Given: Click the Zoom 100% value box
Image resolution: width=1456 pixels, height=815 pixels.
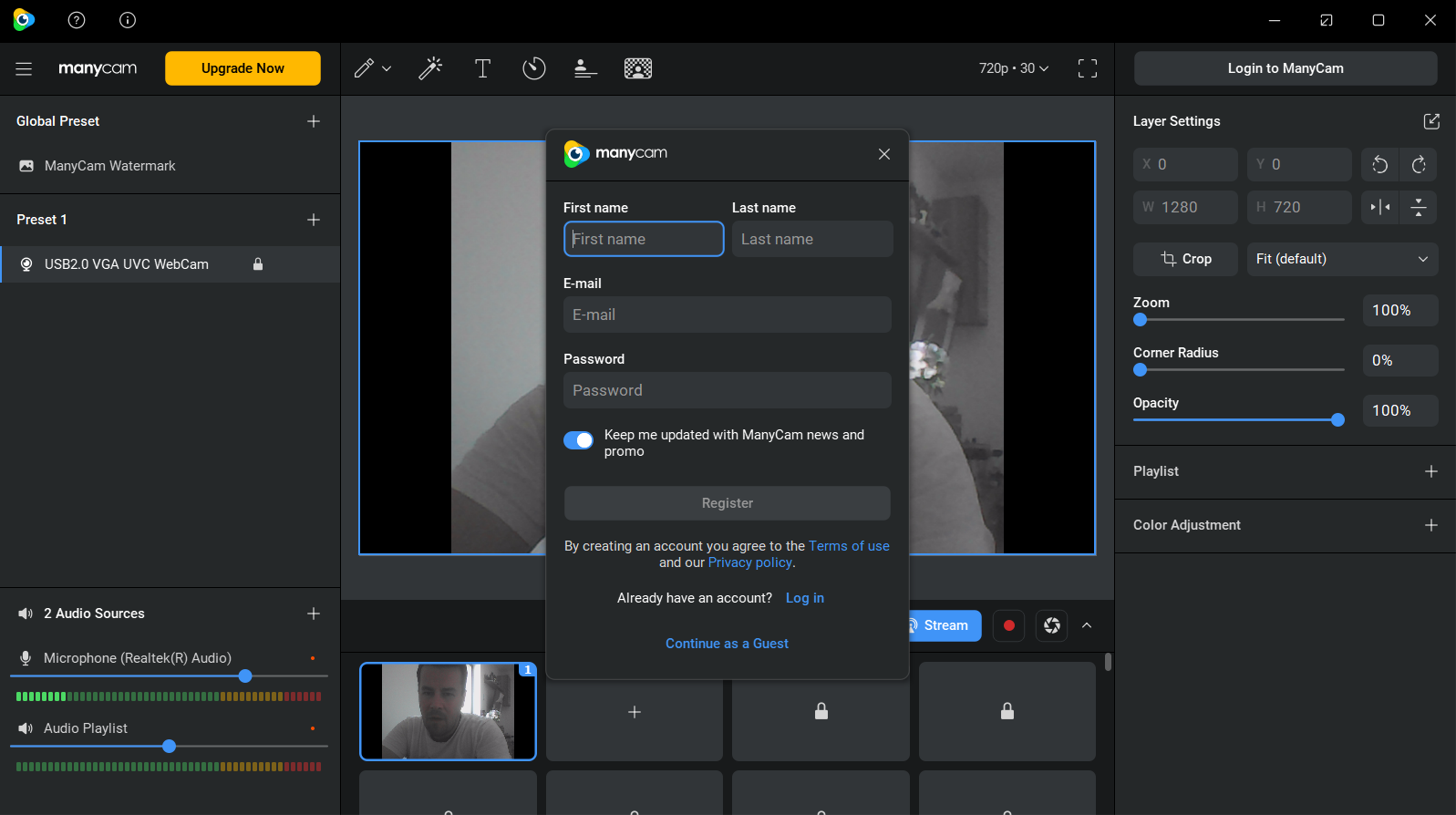Looking at the screenshot, I should pyautogui.click(x=1400, y=310).
